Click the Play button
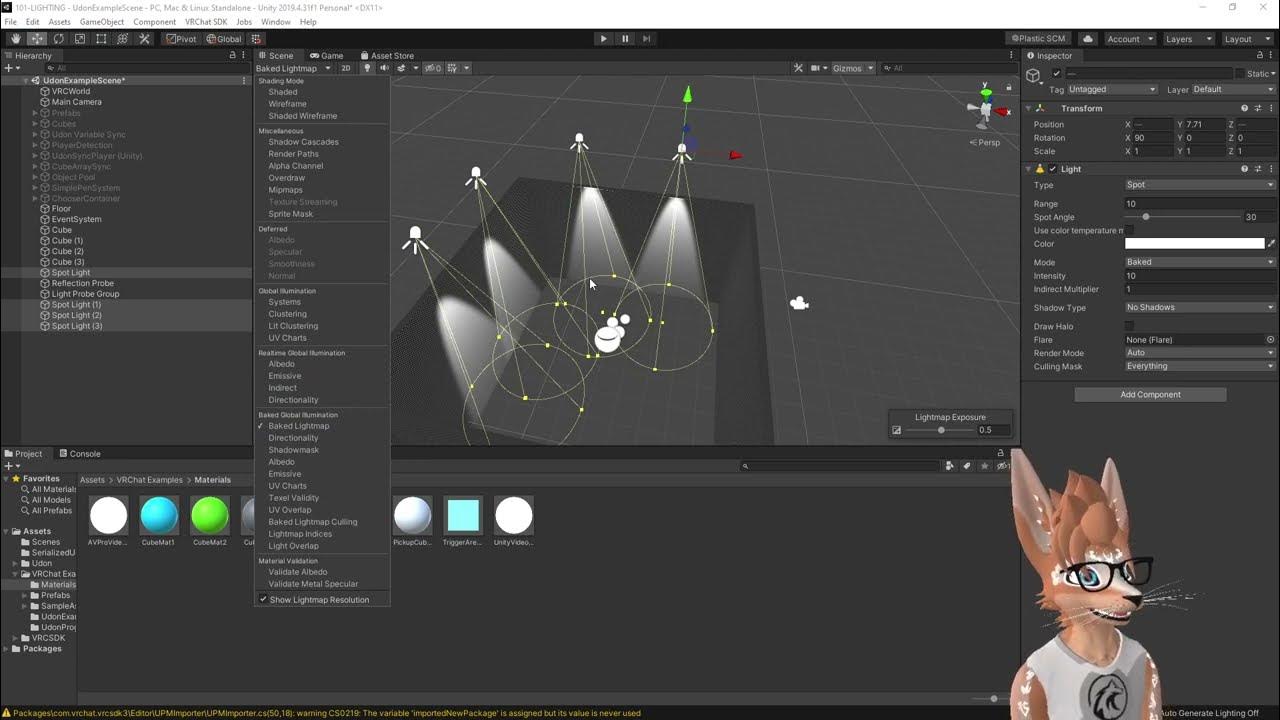 (603, 39)
